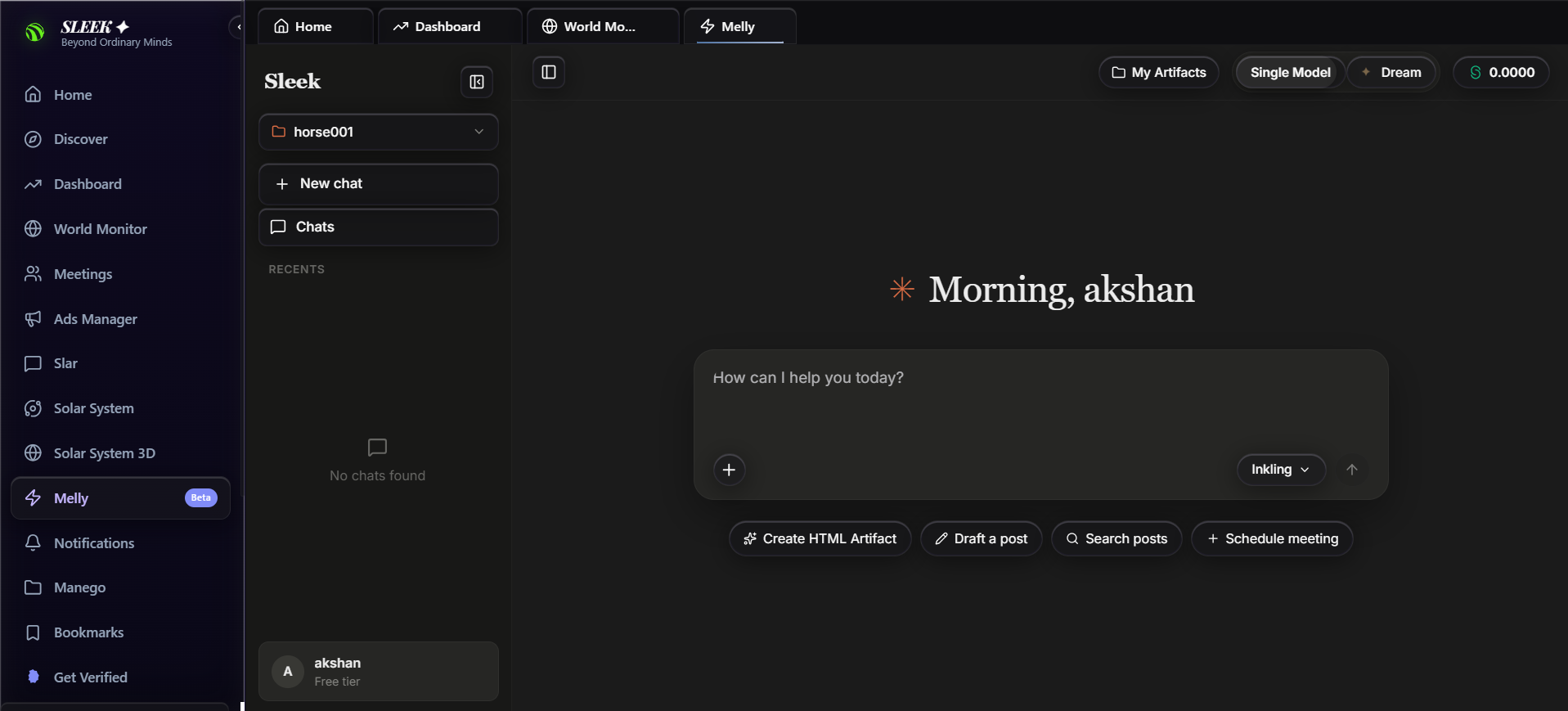Image resolution: width=1568 pixels, height=711 pixels.
Task: Switch to the Dashboard tab
Action: 449,26
